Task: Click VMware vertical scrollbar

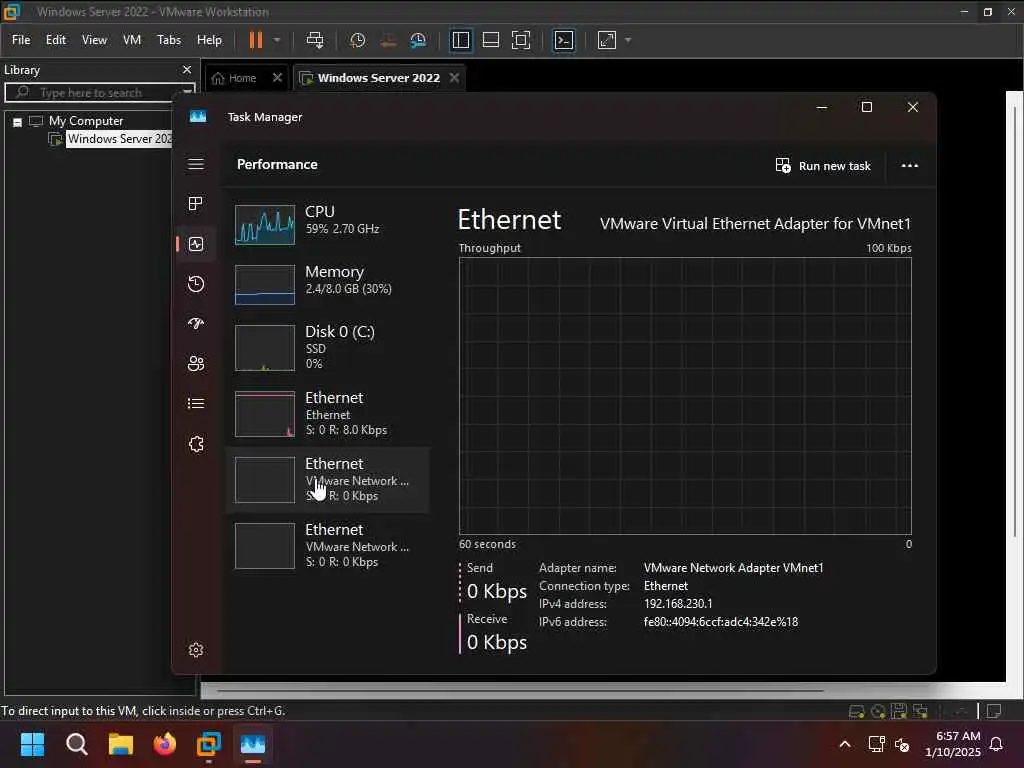Action: click(1014, 320)
